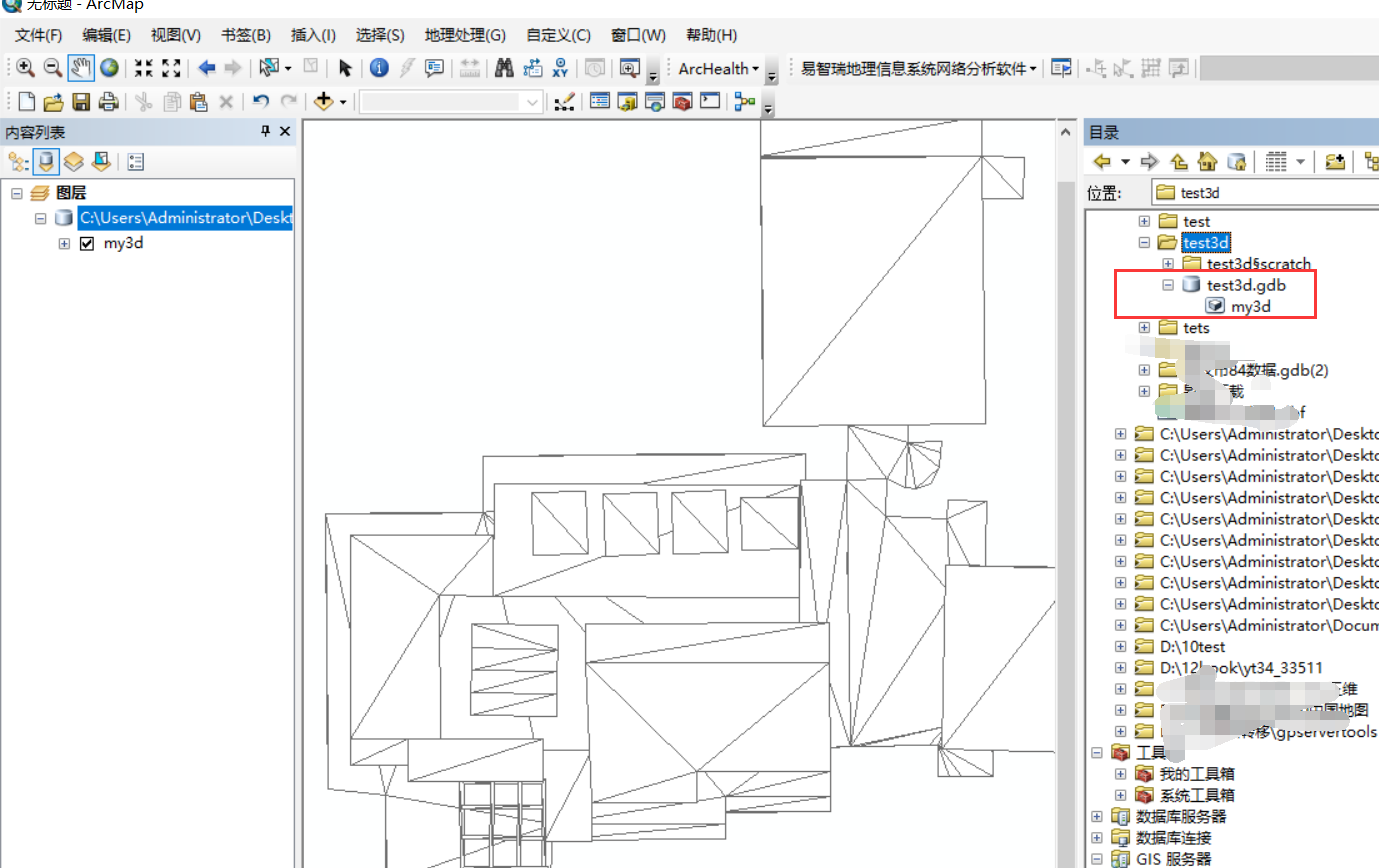Expand the 系统工具箱 node
This screenshot has width=1379, height=868.
[x=1121, y=795]
